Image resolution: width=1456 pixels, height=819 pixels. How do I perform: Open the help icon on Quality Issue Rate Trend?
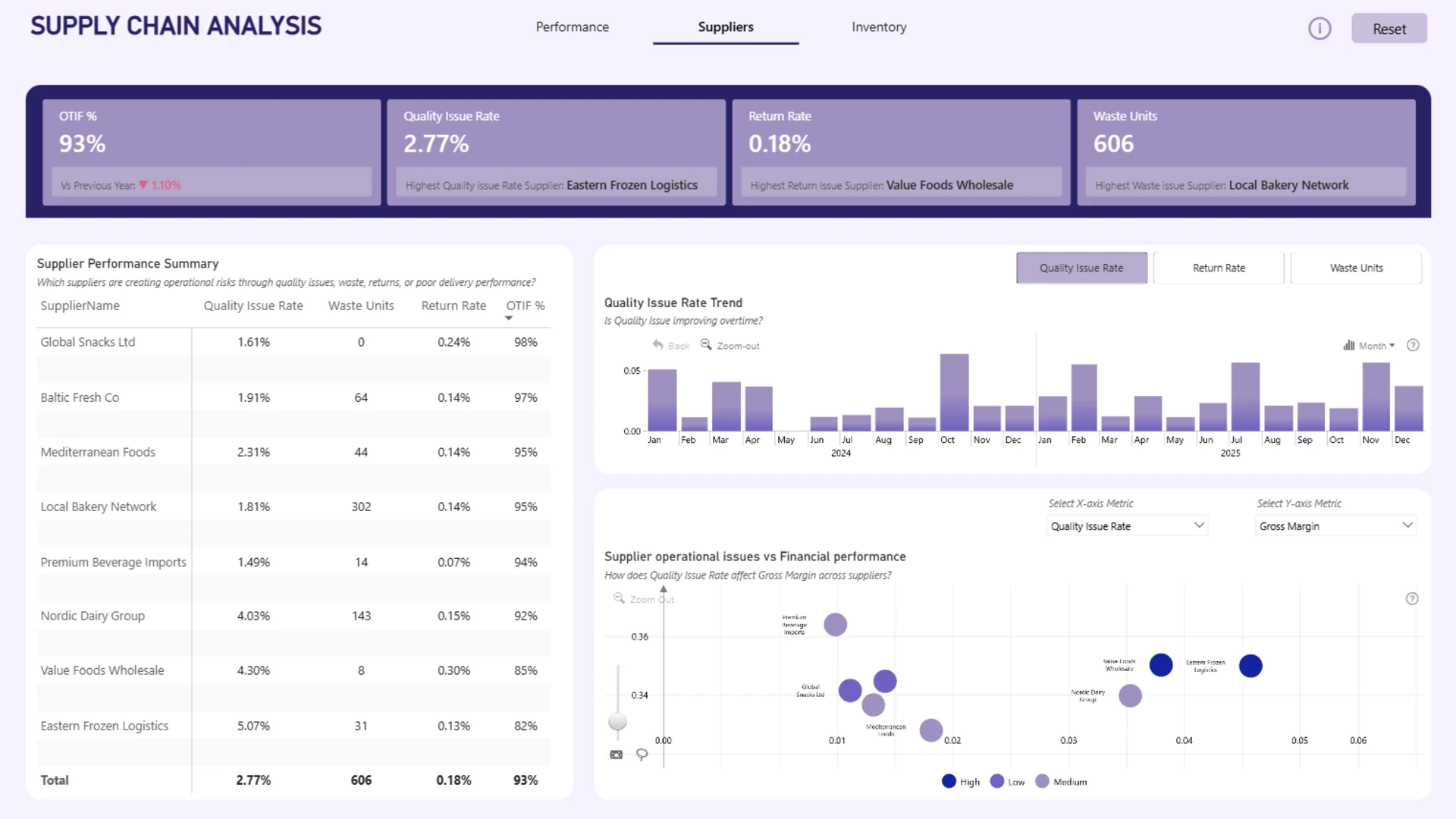click(x=1413, y=345)
